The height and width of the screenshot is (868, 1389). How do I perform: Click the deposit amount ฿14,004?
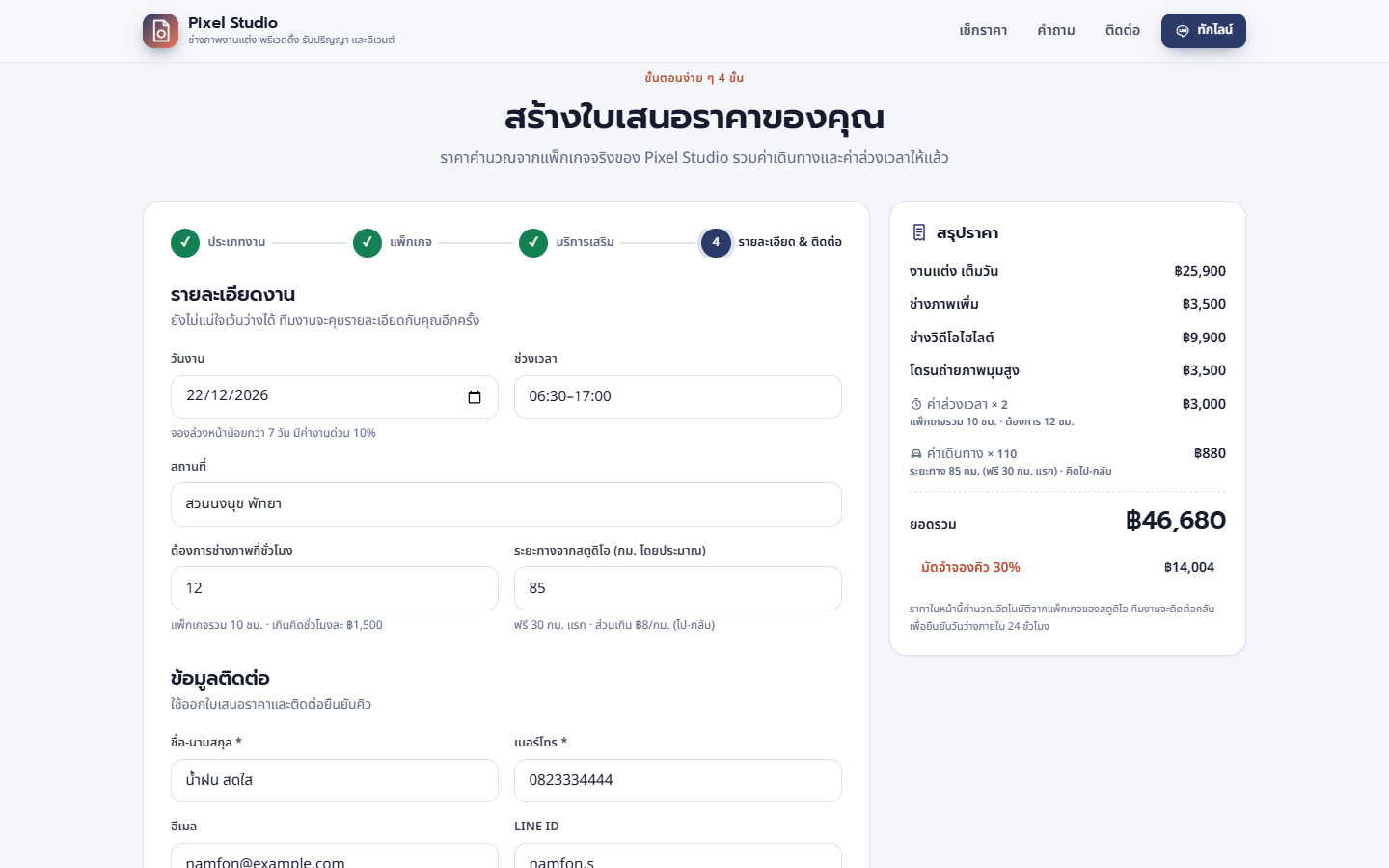(x=1189, y=567)
